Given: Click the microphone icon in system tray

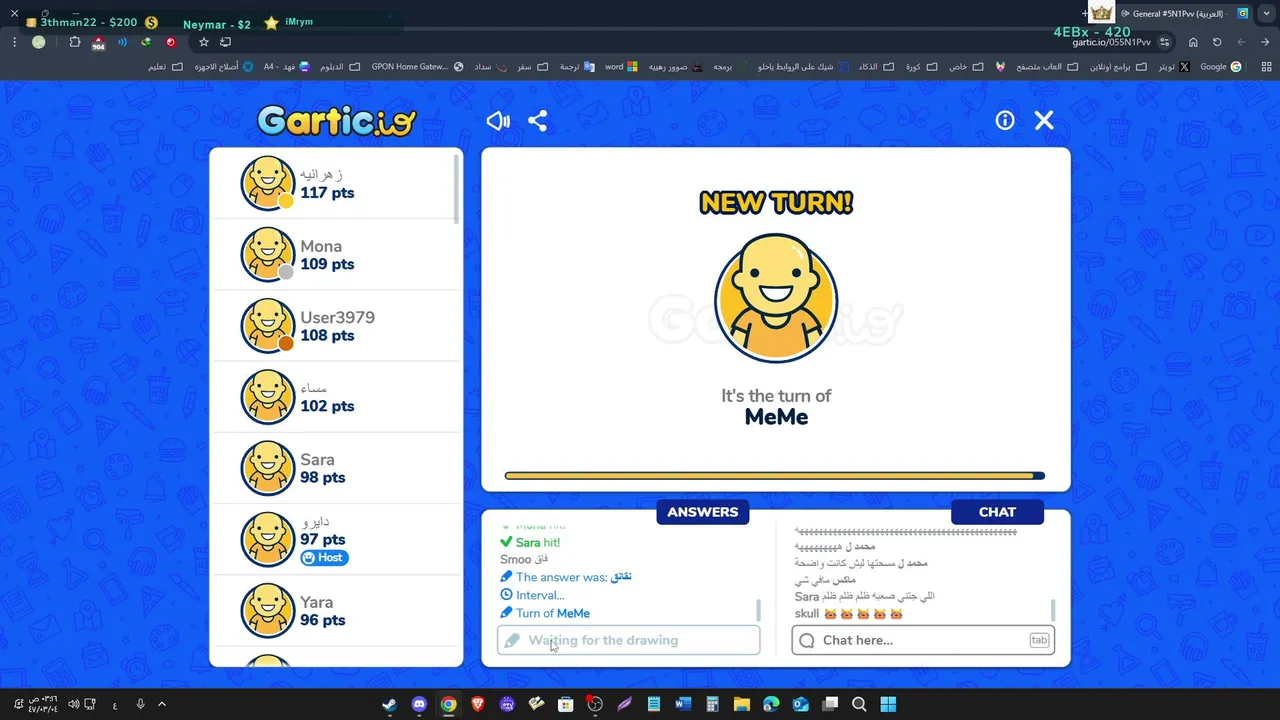Looking at the screenshot, I should 140,704.
